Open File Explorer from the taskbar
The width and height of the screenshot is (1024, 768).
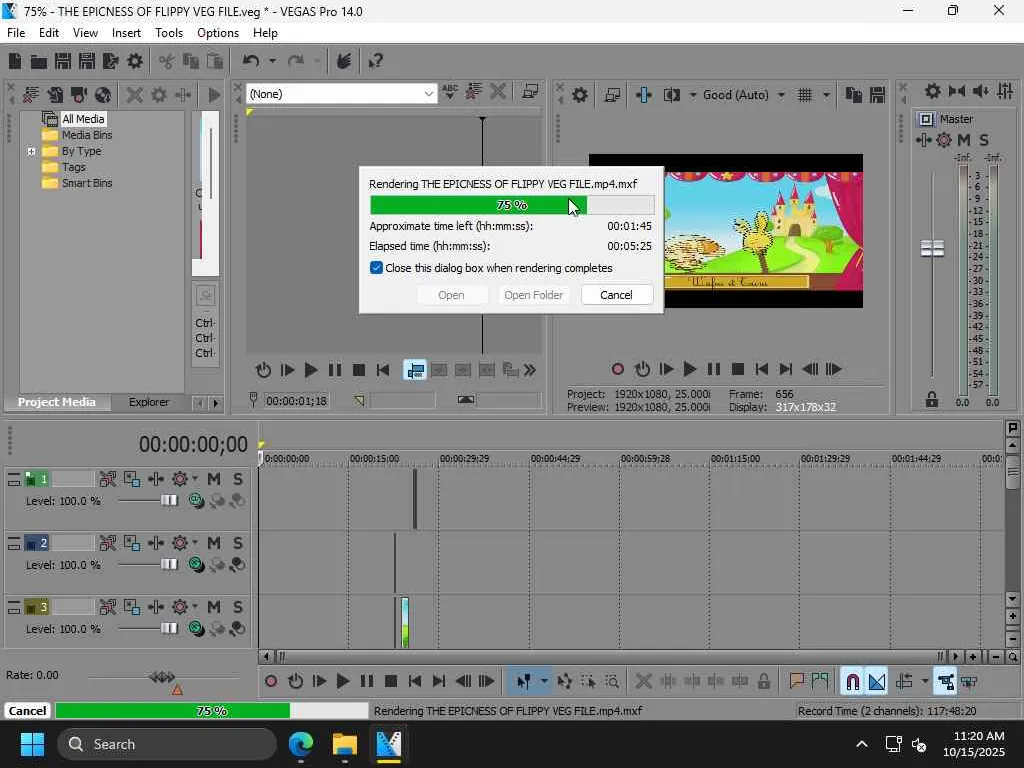(x=345, y=744)
